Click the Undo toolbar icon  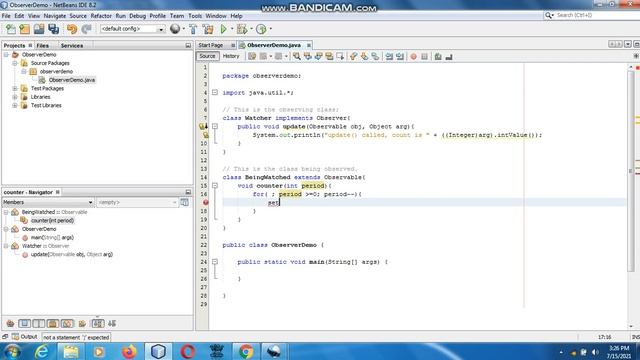click(72, 29)
